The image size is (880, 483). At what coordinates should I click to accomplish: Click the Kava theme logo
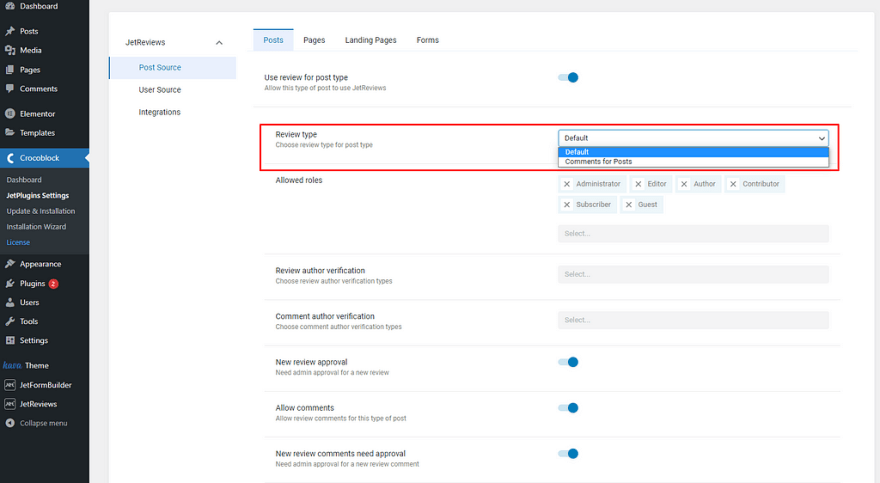click(12, 365)
